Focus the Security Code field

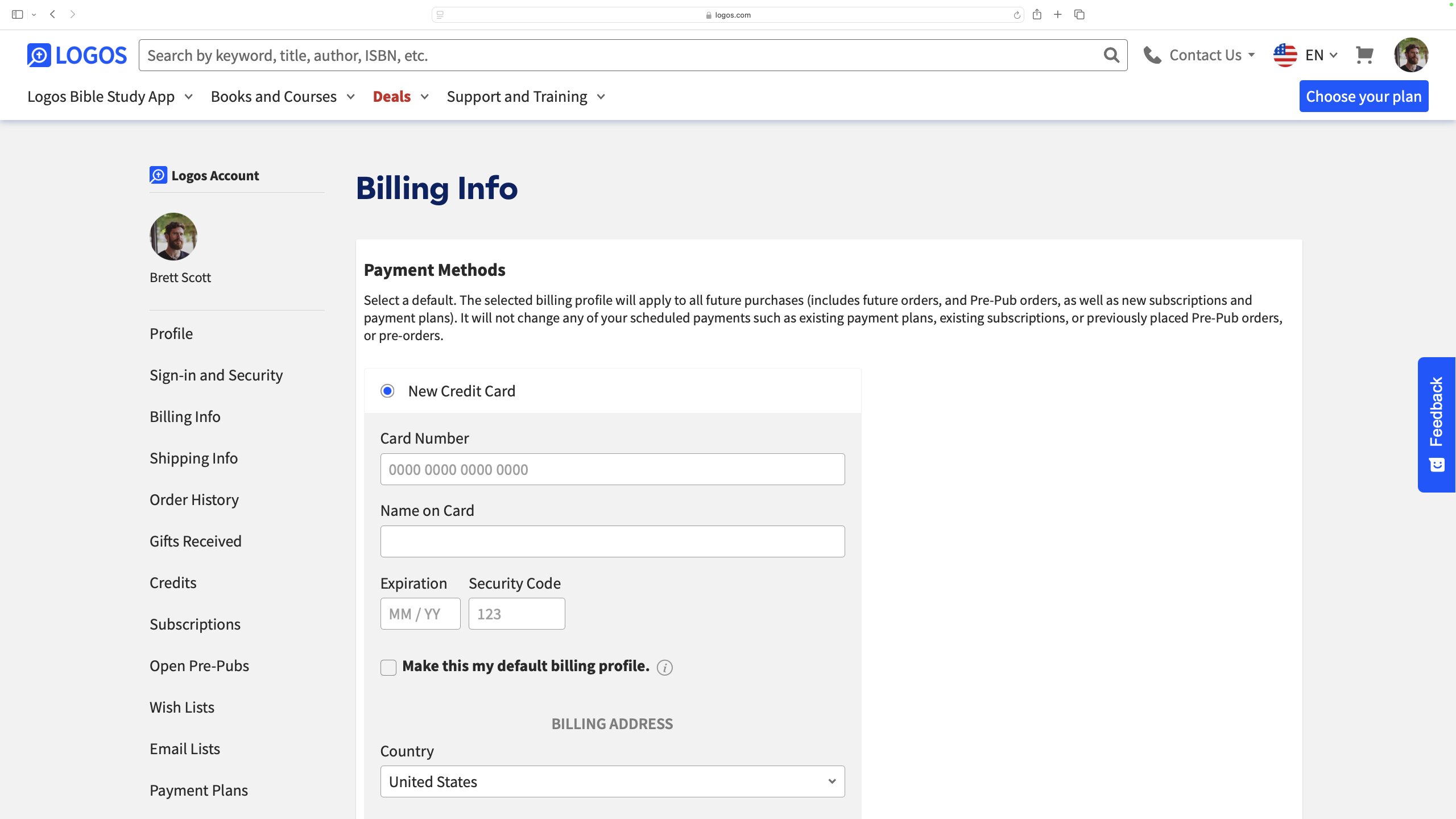point(517,614)
